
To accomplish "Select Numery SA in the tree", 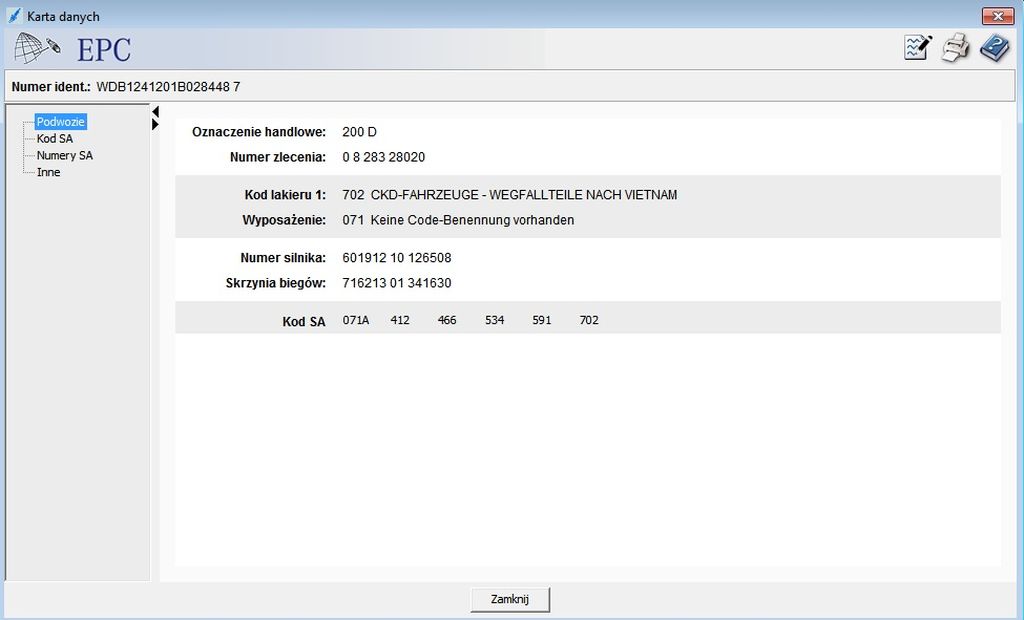I will [x=64, y=156].
